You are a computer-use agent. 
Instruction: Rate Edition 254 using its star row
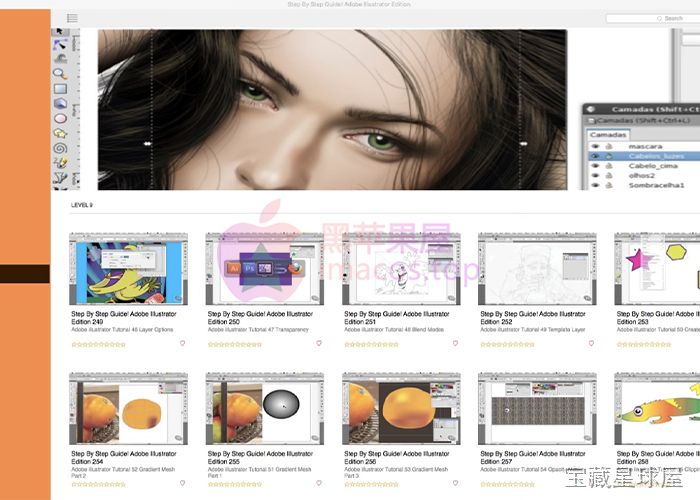99,484
